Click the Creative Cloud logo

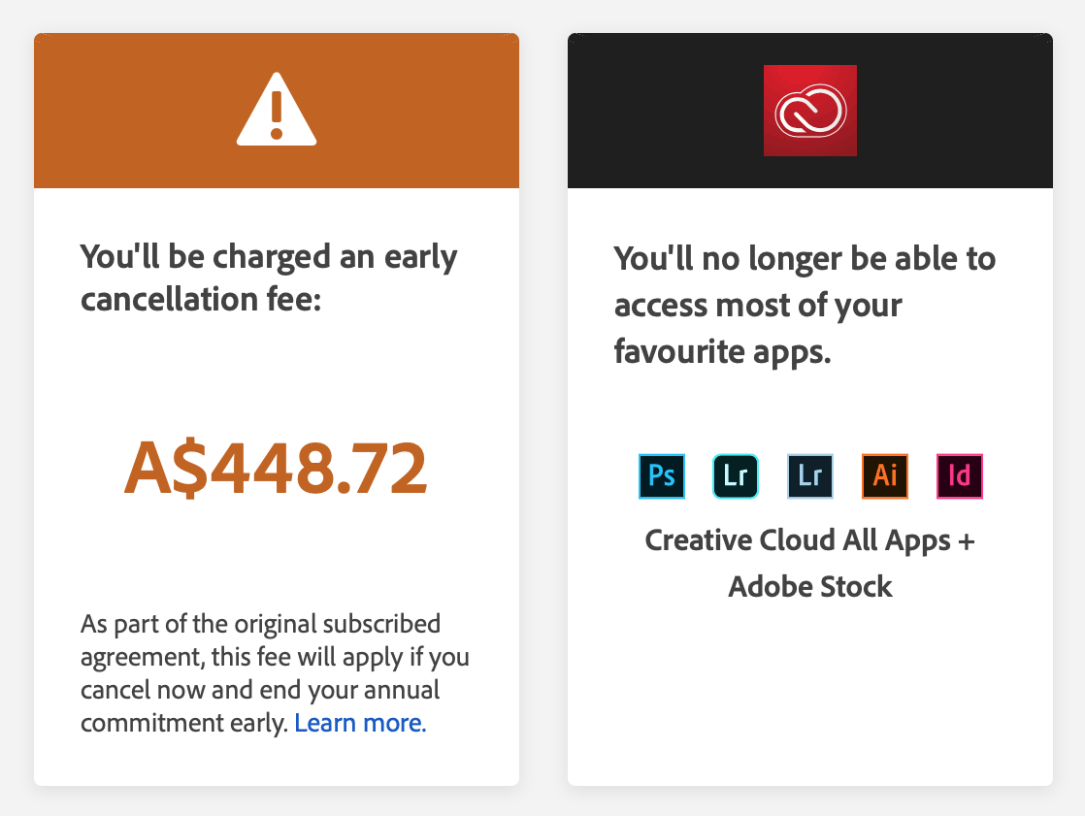click(x=809, y=110)
